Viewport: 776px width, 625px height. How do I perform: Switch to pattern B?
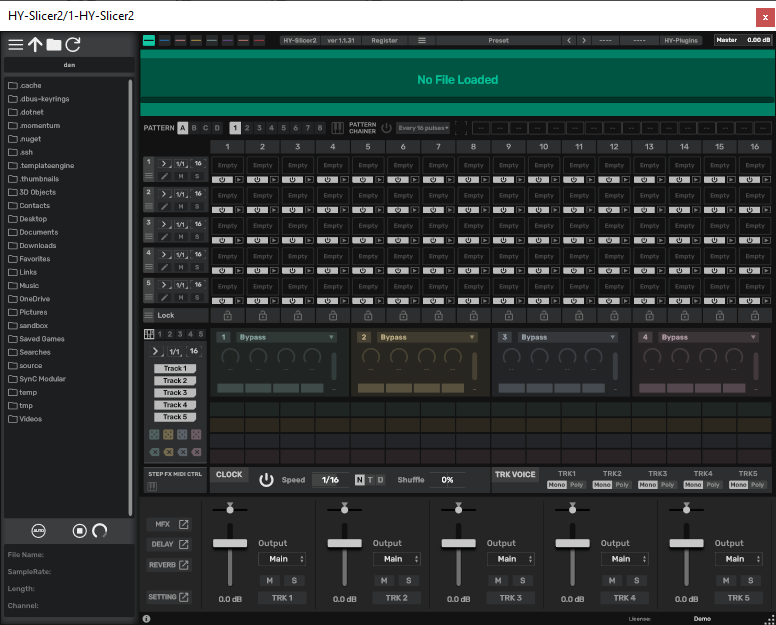click(194, 128)
